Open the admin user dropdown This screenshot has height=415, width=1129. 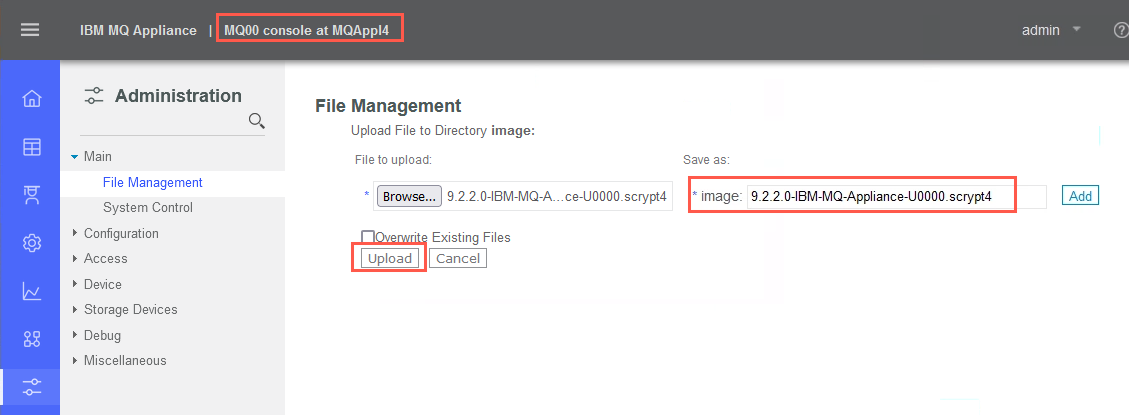(1051, 30)
